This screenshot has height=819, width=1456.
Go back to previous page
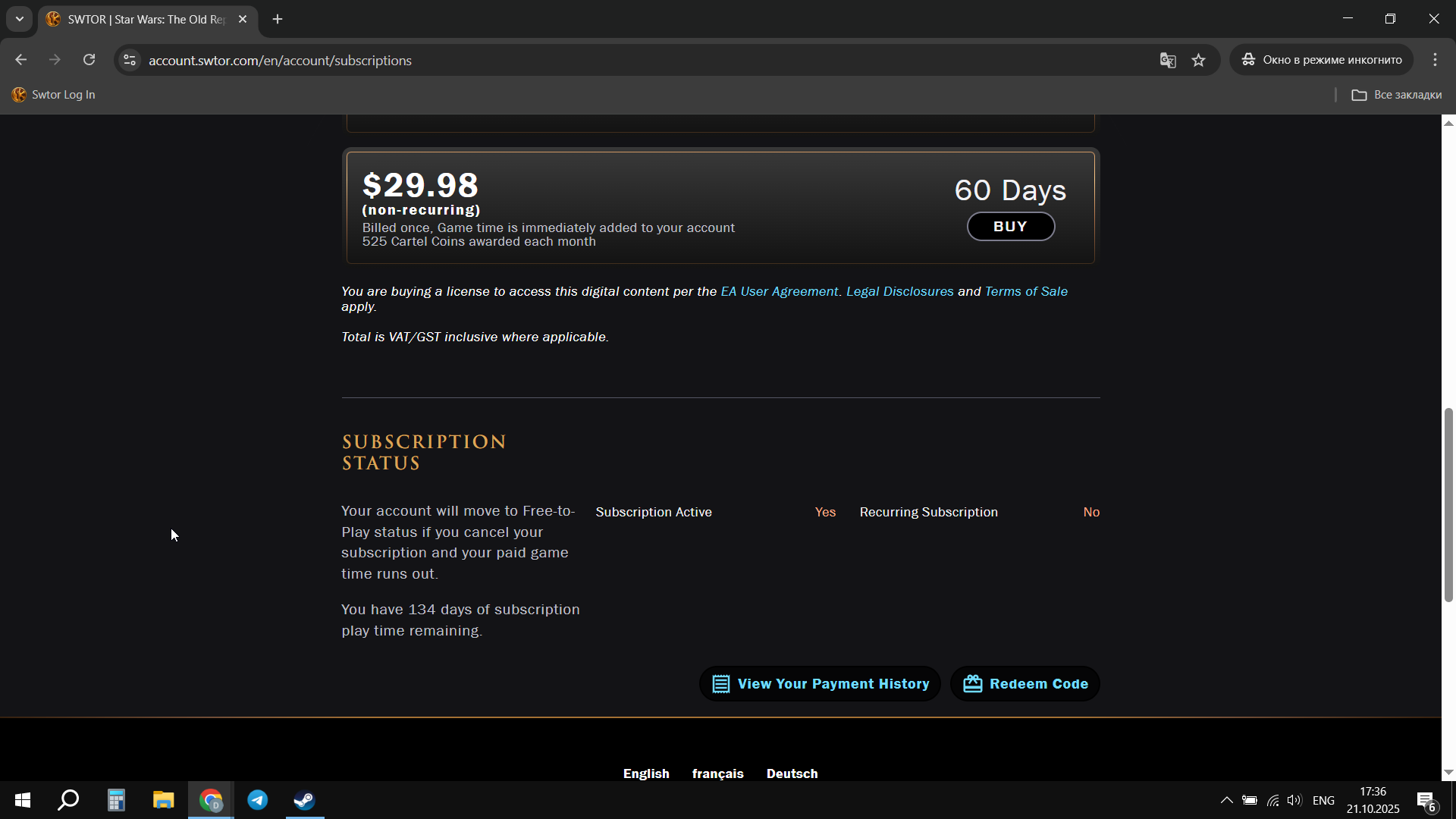pos(21,60)
